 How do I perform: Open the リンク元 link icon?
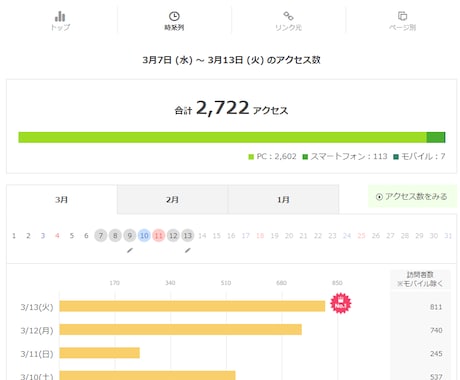click(288, 16)
